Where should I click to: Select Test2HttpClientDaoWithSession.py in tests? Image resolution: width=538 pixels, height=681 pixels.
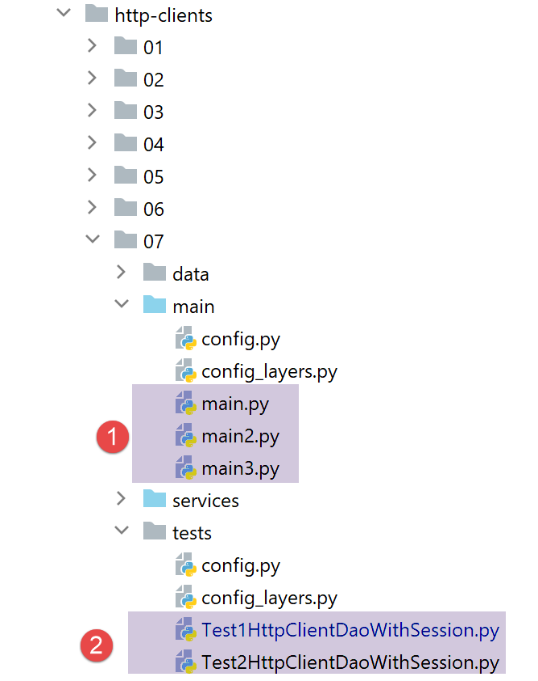pos(350,663)
